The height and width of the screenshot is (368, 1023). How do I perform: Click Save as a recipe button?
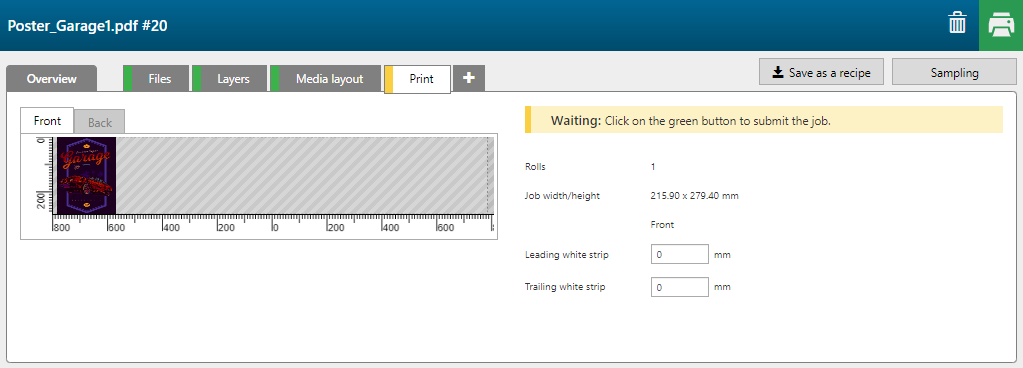821,72
